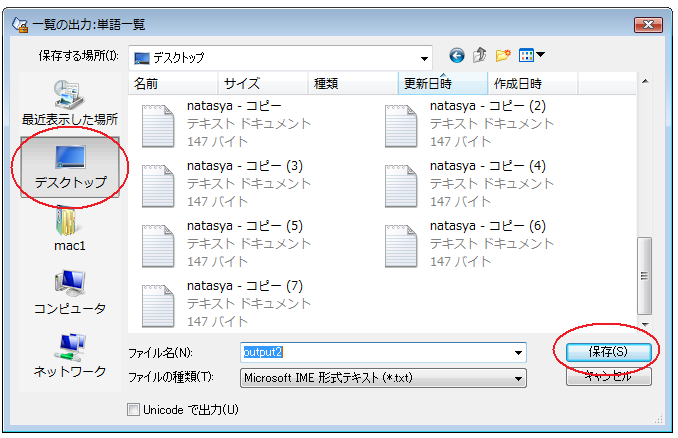Go up one folder level
This screenshot has height=438, width=678.
(480, 56)
